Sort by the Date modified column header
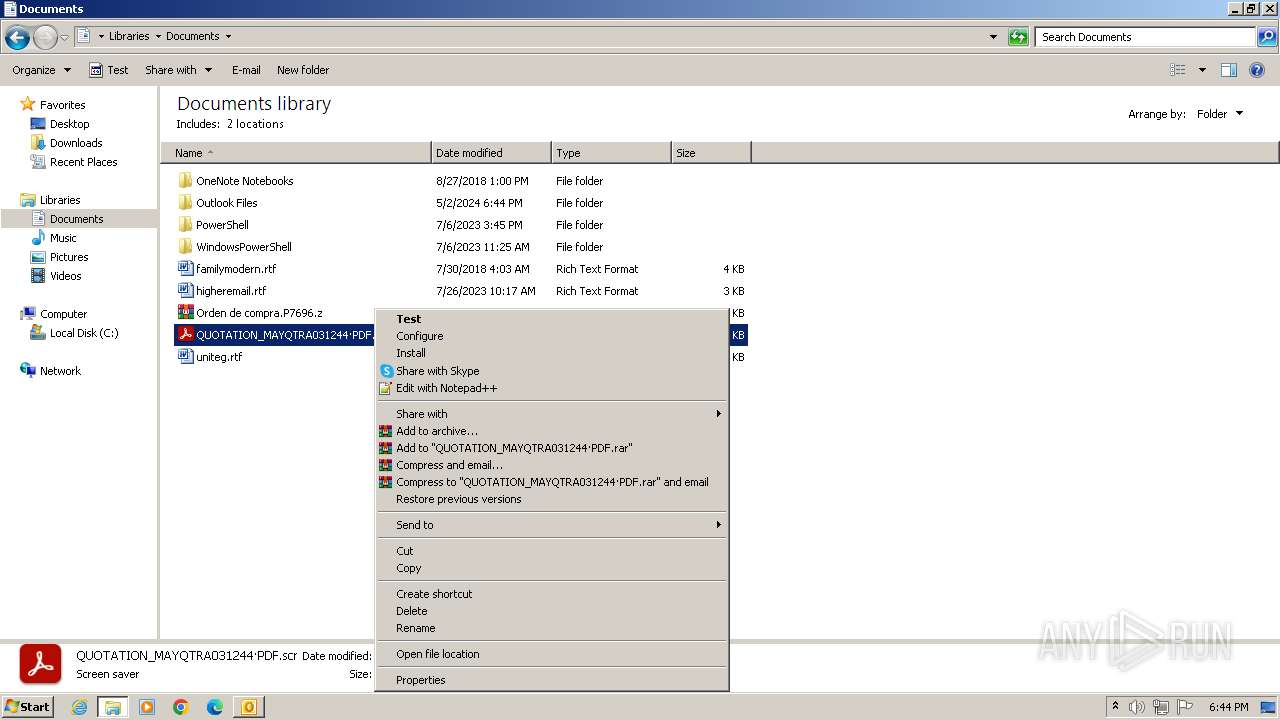The image size is (1280, 720). click(491, 153)
